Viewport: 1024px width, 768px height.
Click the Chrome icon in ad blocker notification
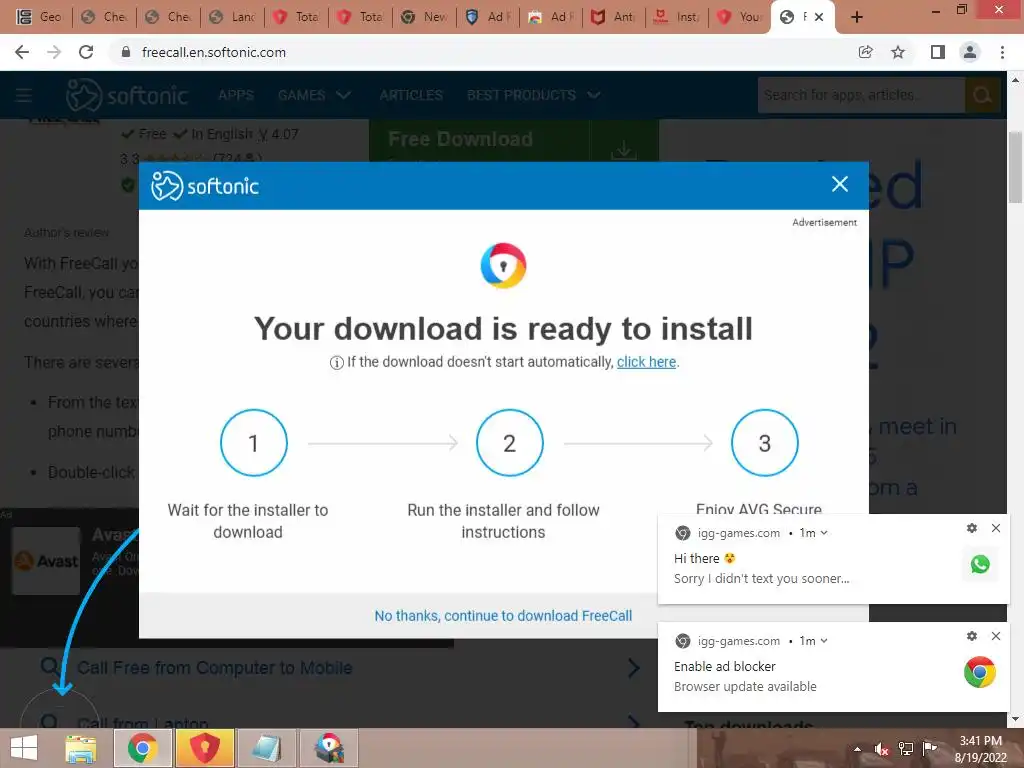pyautogui.click(x=980, y=672)
